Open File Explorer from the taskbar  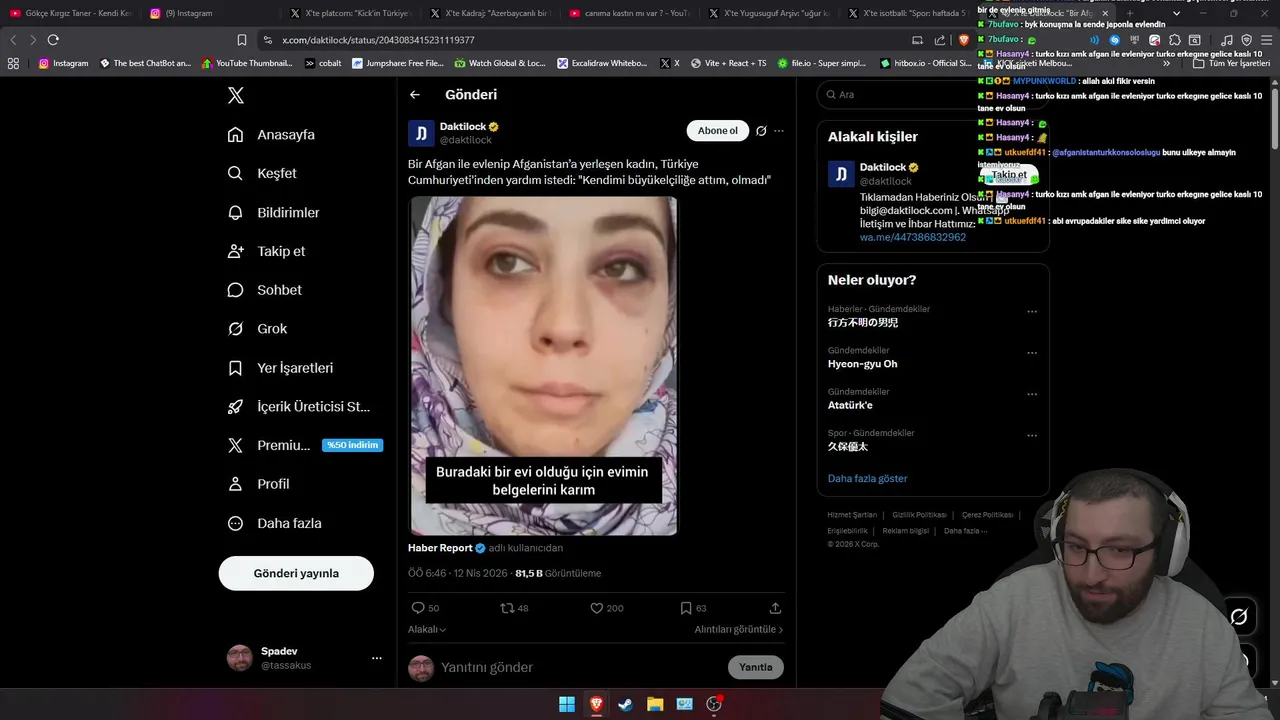tap(655, 704)
